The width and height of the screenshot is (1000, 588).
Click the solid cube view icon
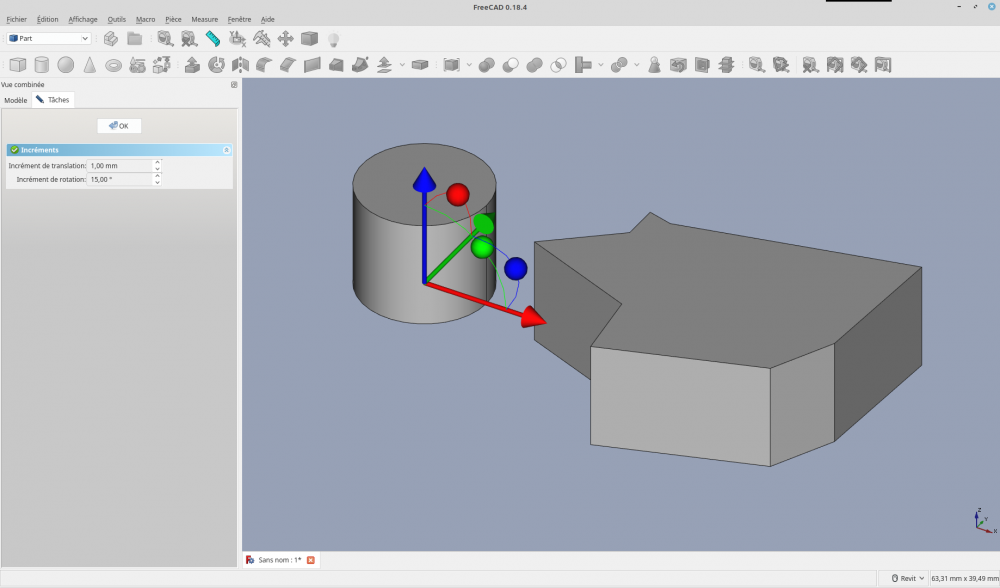coord(309,38)
